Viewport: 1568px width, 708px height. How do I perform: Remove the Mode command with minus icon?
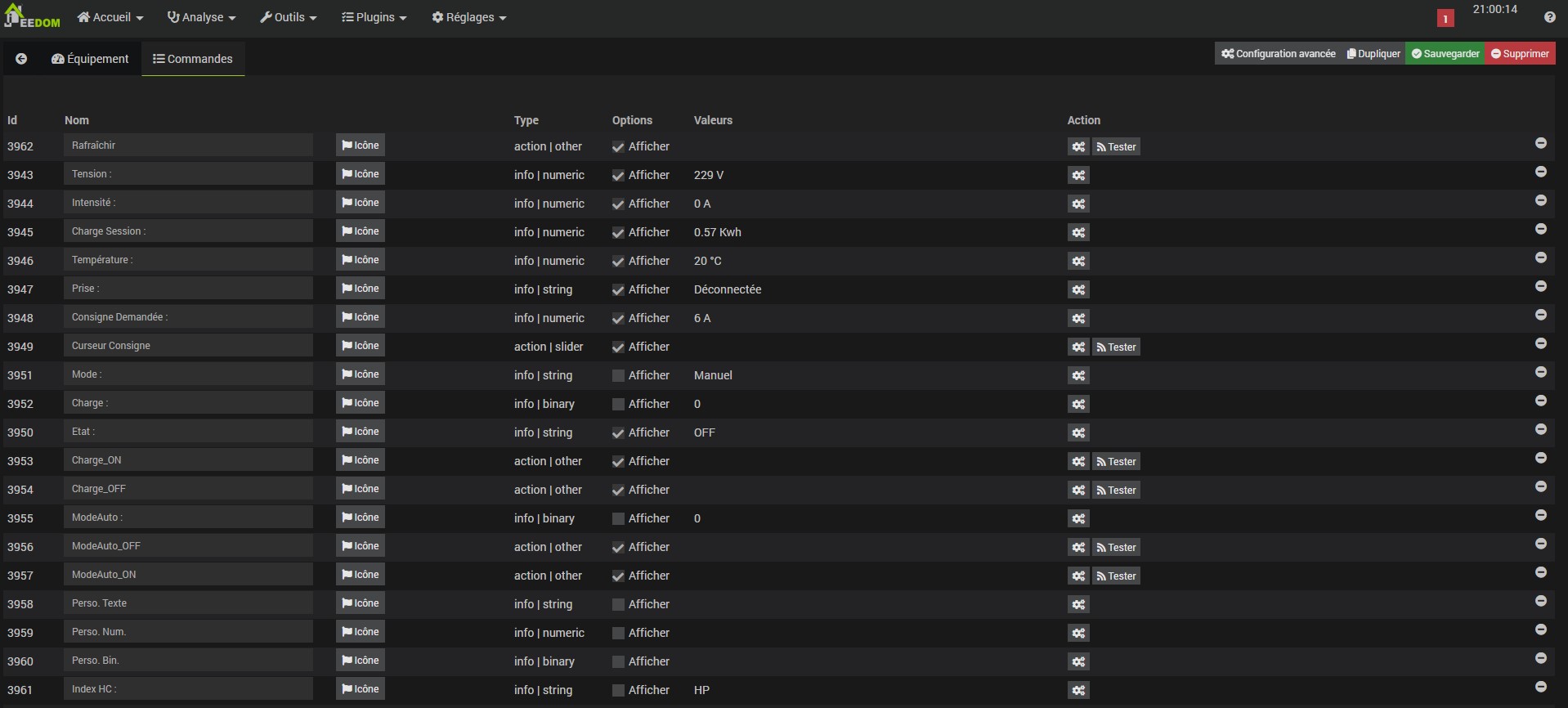pos(1540,372)
